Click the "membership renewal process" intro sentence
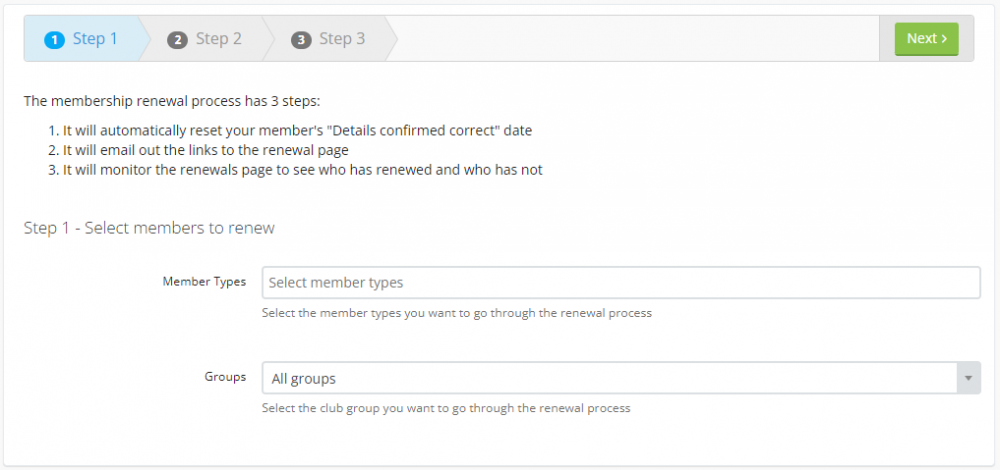 (x=172, y=101)
